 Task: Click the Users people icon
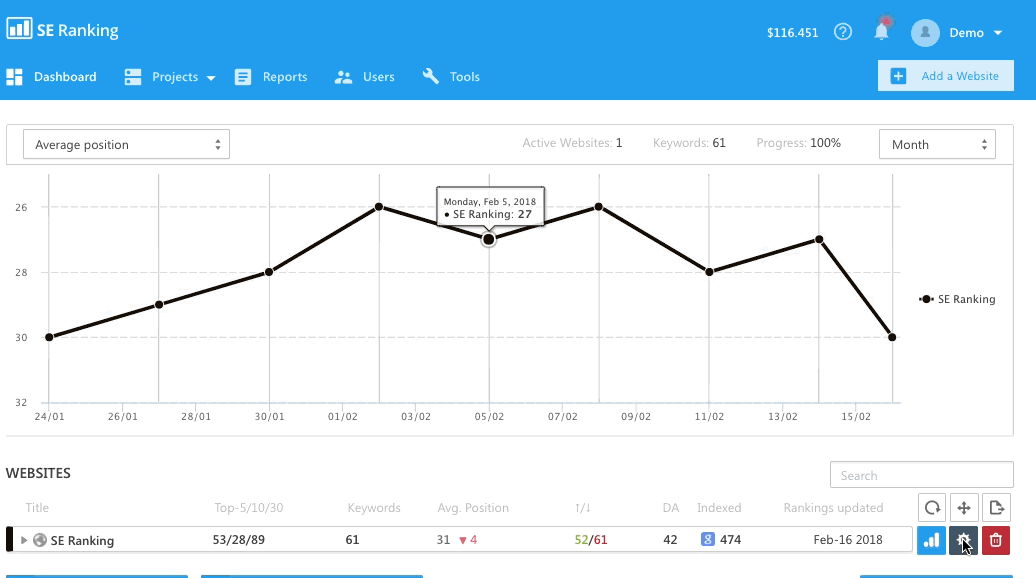click(x=343, y=77)
